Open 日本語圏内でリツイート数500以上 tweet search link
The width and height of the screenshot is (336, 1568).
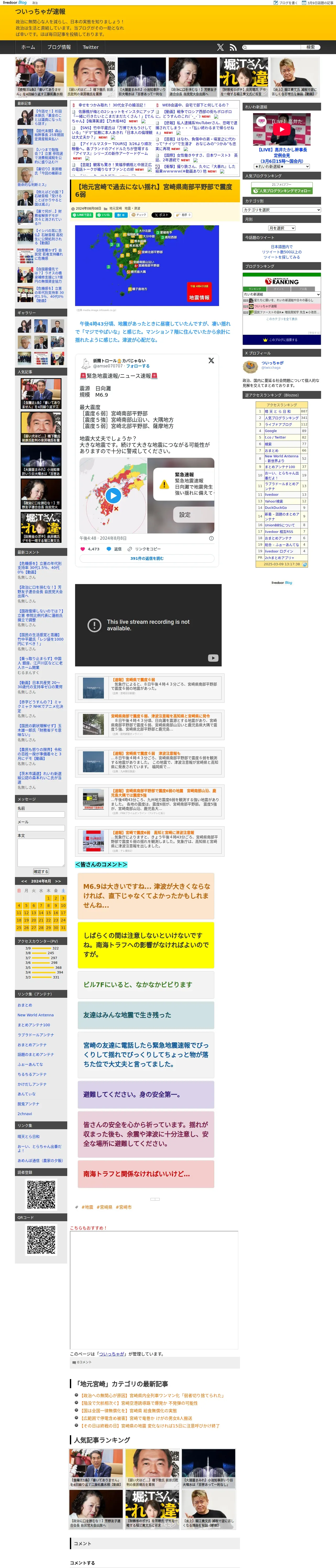click(x=282, y=252)
